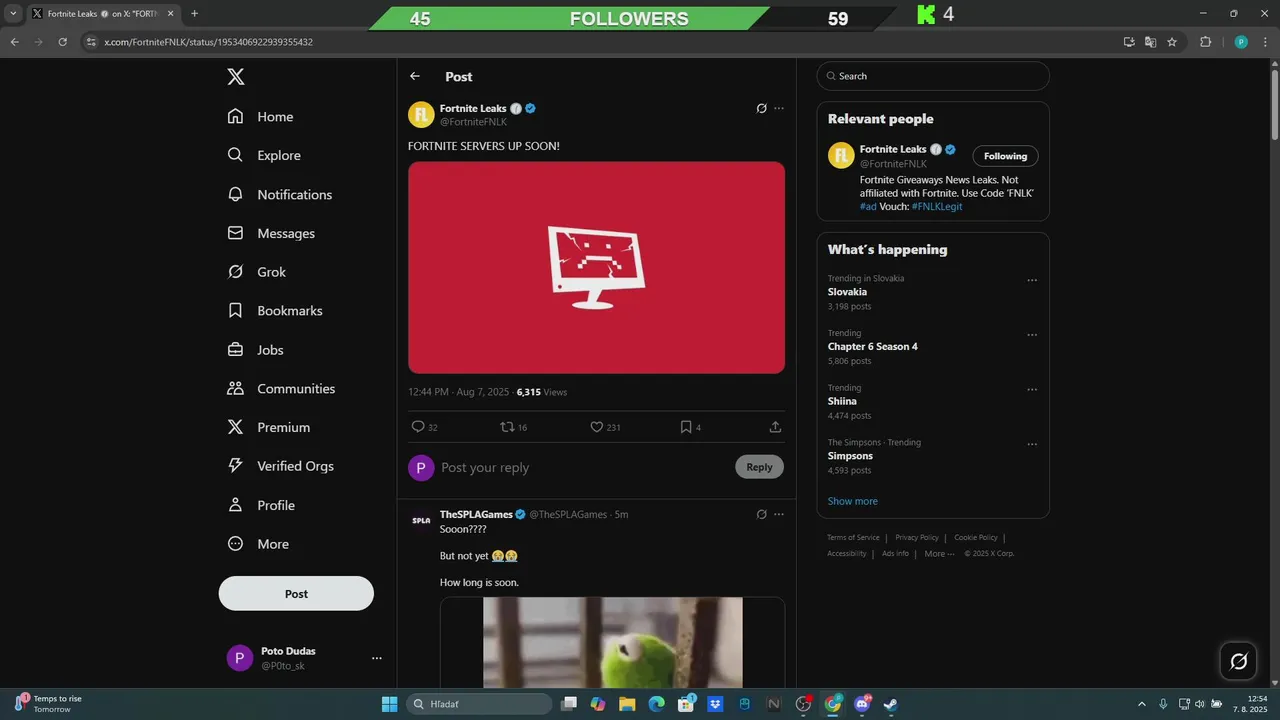Open more options for Shiina trend
The image size is (1280, 720).
[1032, 390]
